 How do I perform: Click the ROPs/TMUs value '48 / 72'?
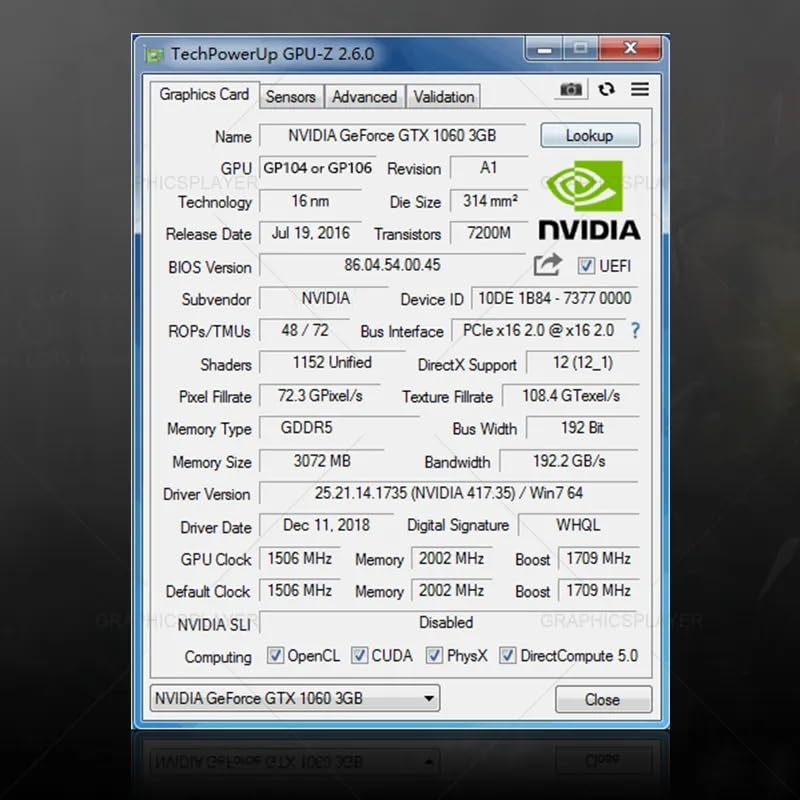point(305,330)
